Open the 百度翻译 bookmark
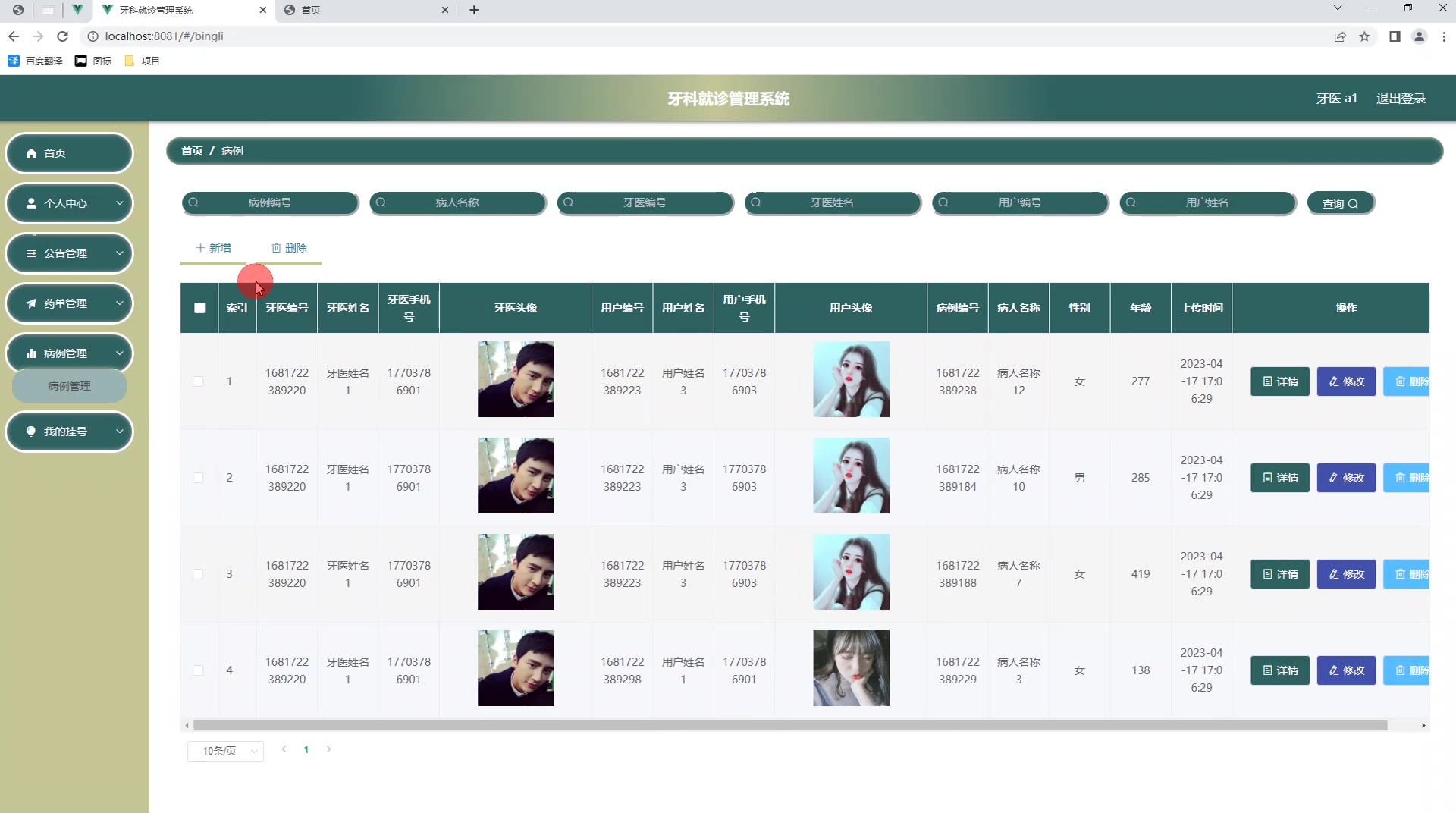This screenshot has height=813, width=1456. click(x=36, y=61)
